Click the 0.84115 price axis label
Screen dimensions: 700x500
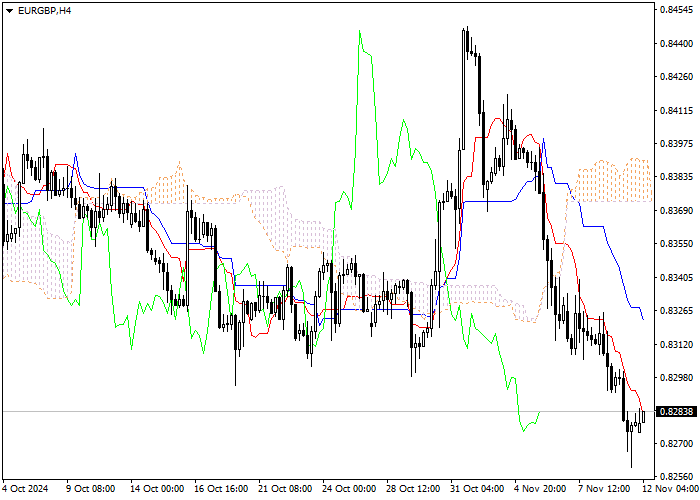[x=676, y=110]
